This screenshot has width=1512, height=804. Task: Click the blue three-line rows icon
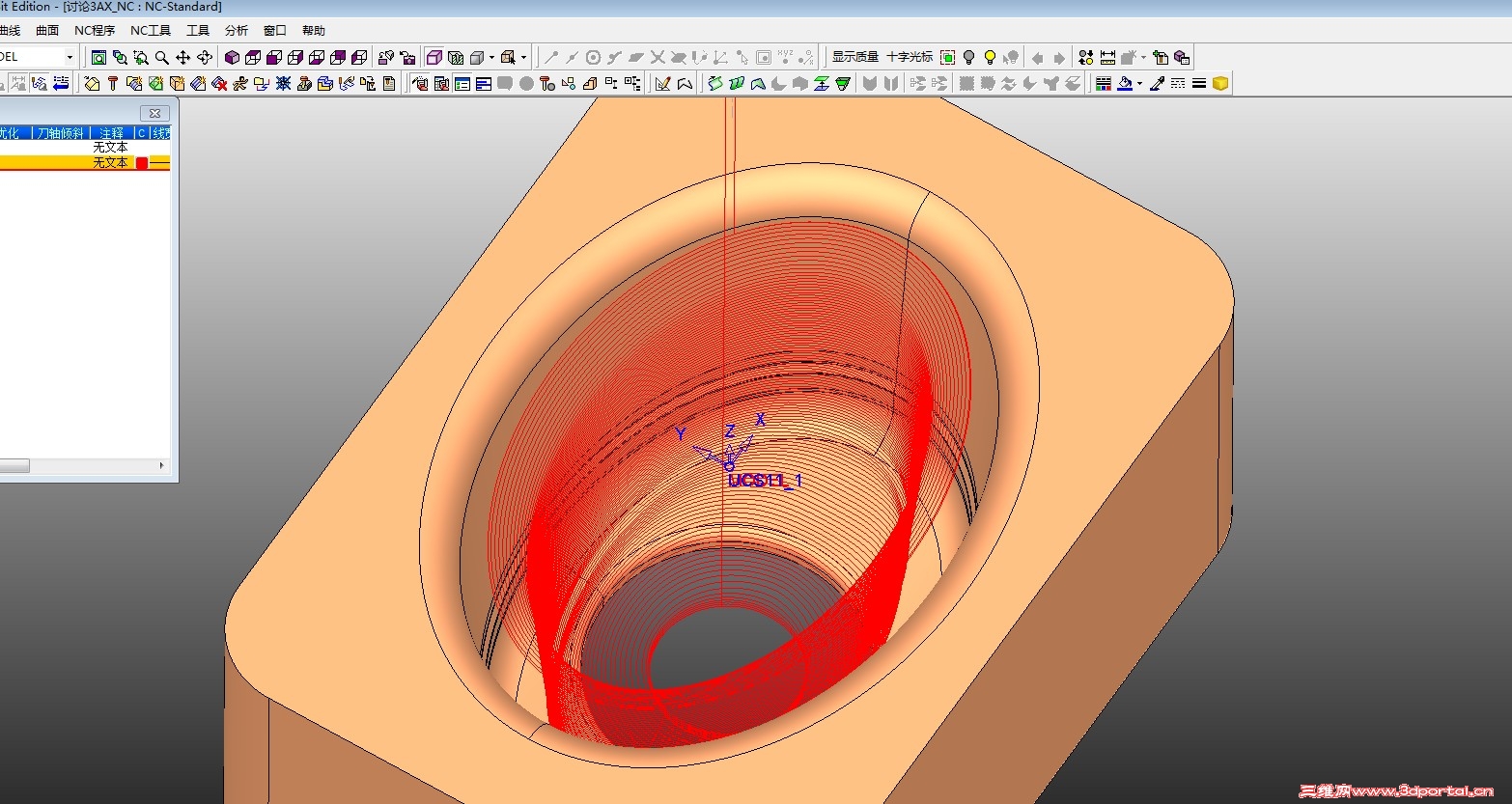coord(484,84)
